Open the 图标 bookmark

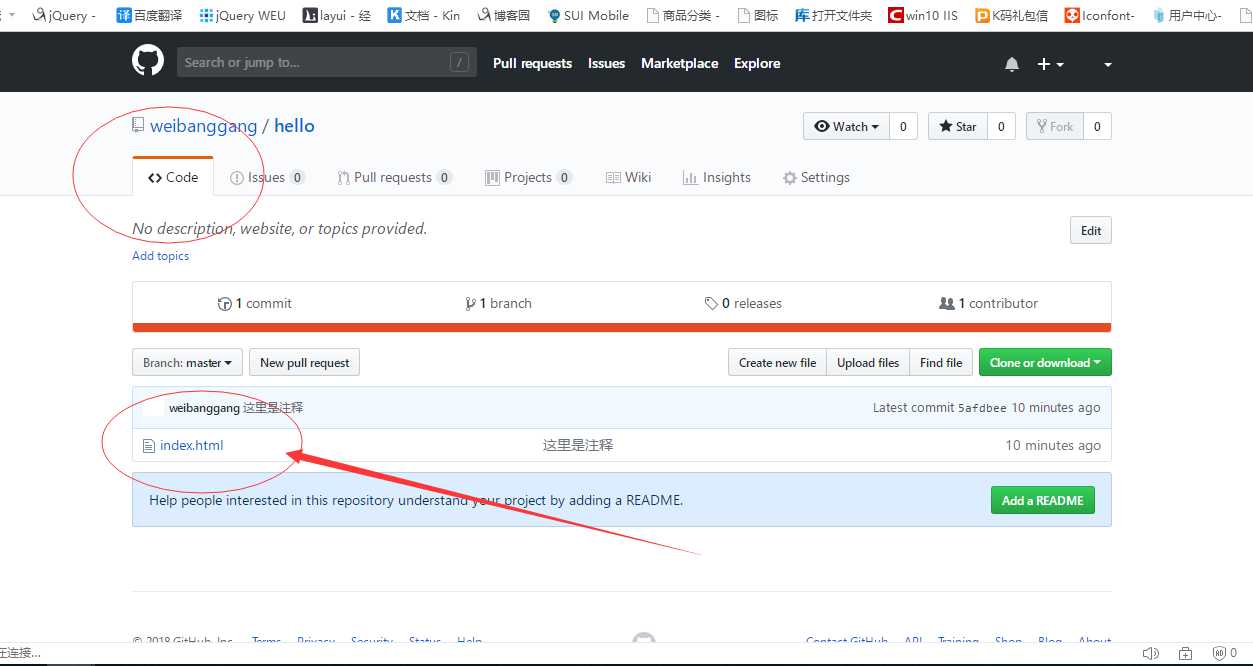(757, 15)
